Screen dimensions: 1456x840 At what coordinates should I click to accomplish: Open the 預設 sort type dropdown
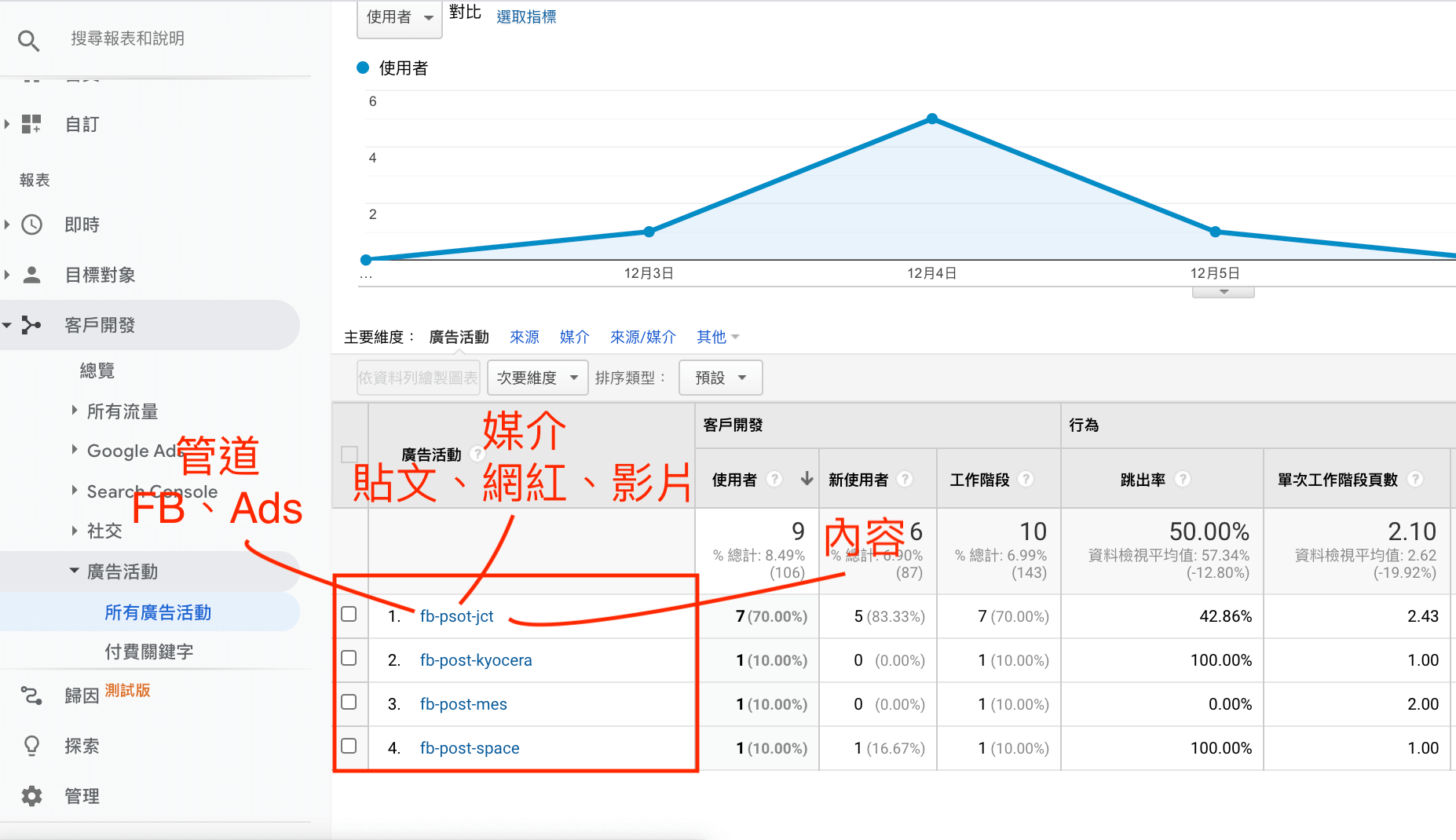pyautogui.click(x=720, y=378)
